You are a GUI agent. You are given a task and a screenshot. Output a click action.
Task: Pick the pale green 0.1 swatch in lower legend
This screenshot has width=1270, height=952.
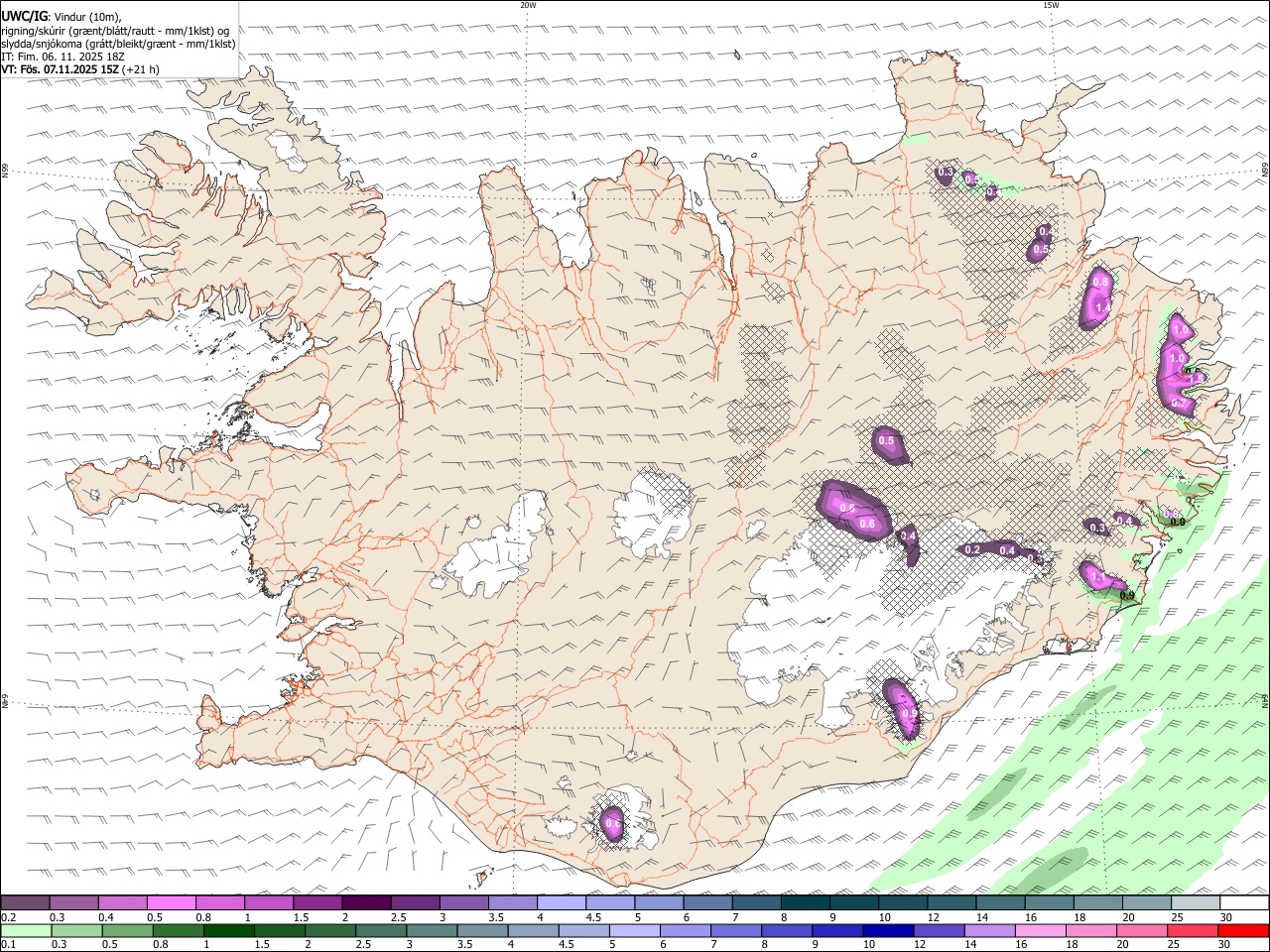26,931
